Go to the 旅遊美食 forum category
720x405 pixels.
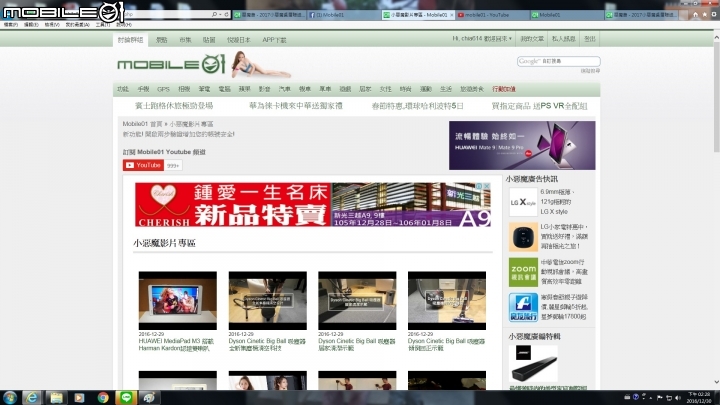pyautogui.click(x=472, y=89)
